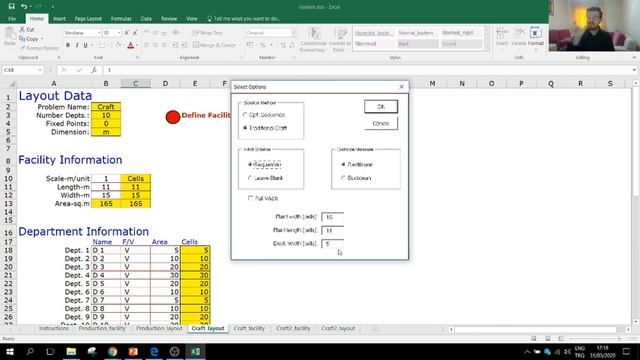The height and width of the screenshot is (360, 640).
Task: Select the Euclidean distance measure
Action: (x=343, y=178)
